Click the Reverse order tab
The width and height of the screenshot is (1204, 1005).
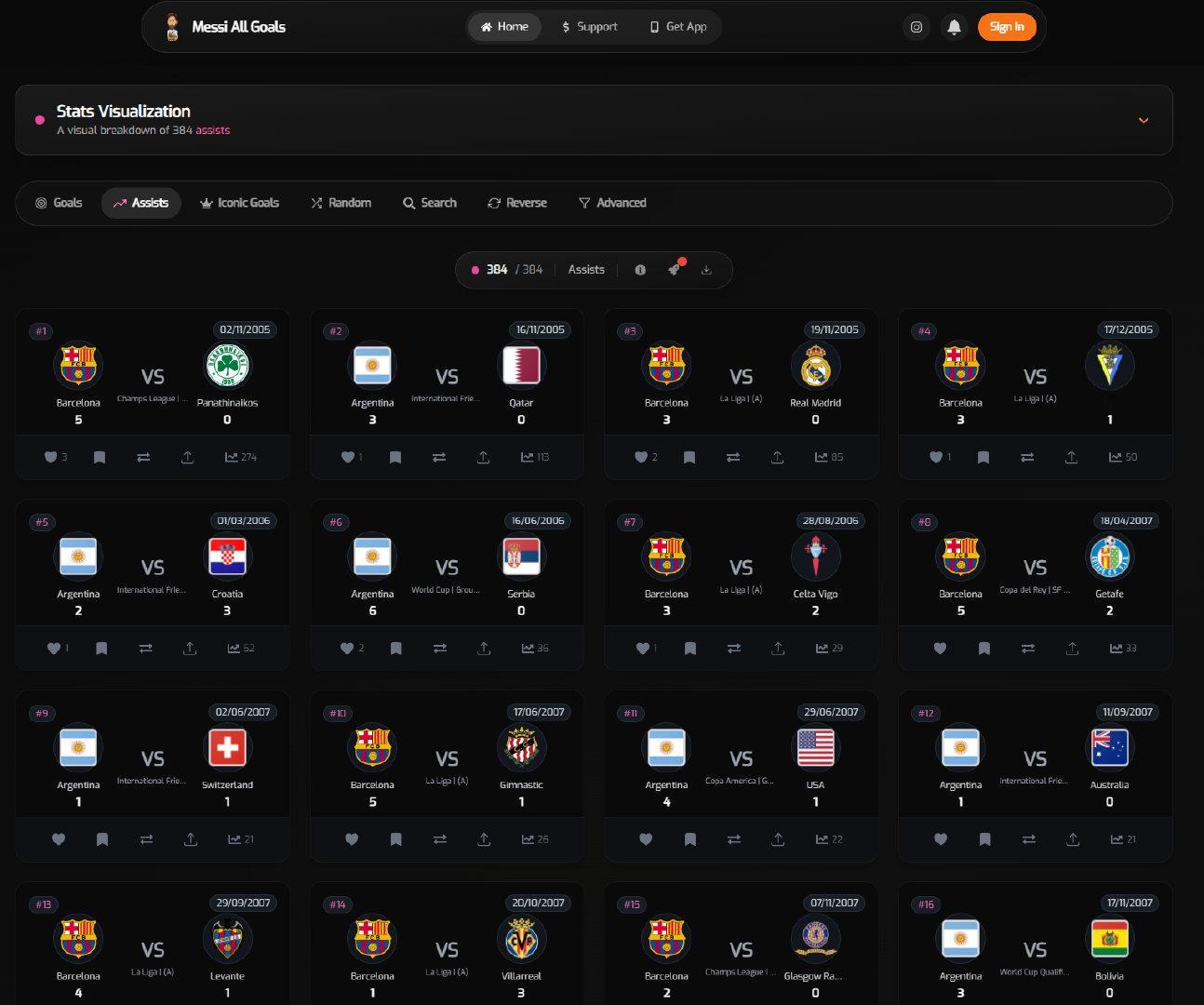point(517,203)
